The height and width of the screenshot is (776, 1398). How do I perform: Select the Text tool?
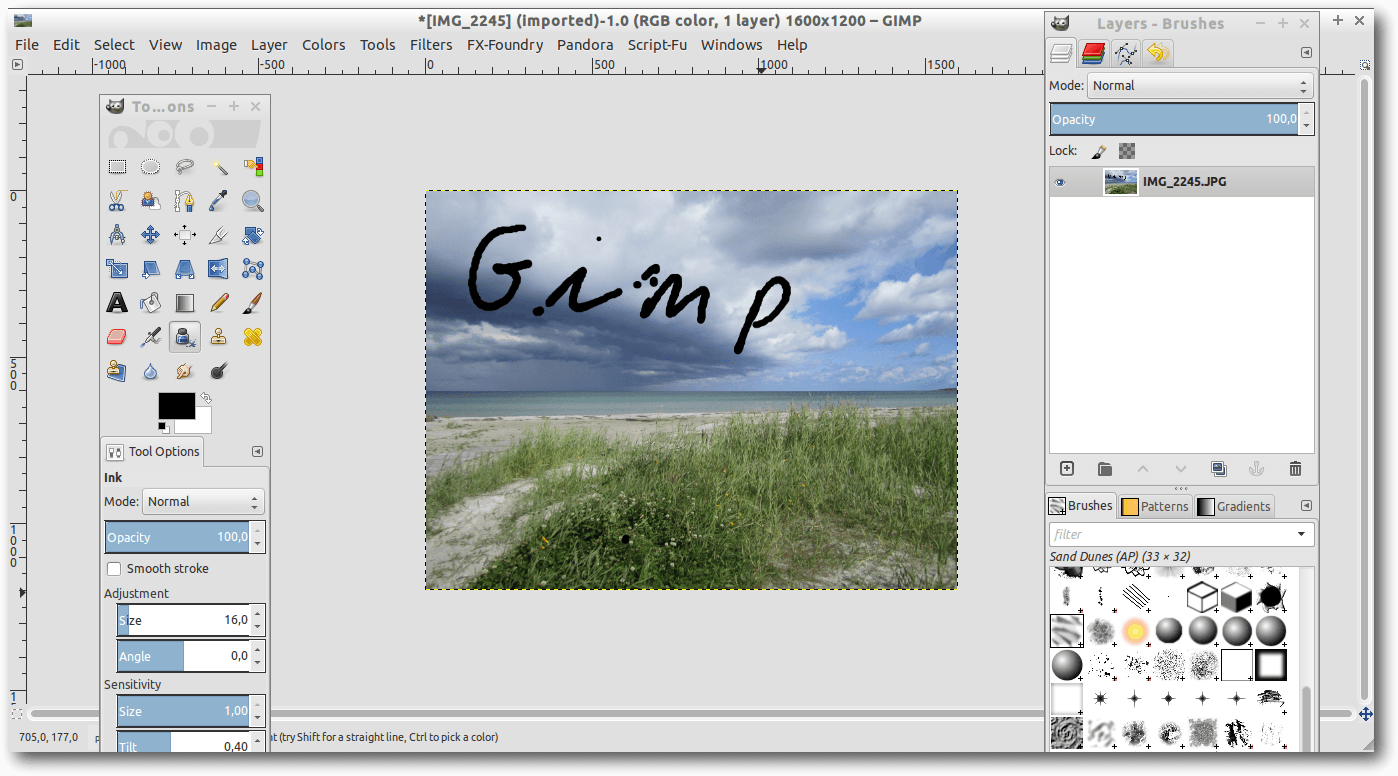117,302
